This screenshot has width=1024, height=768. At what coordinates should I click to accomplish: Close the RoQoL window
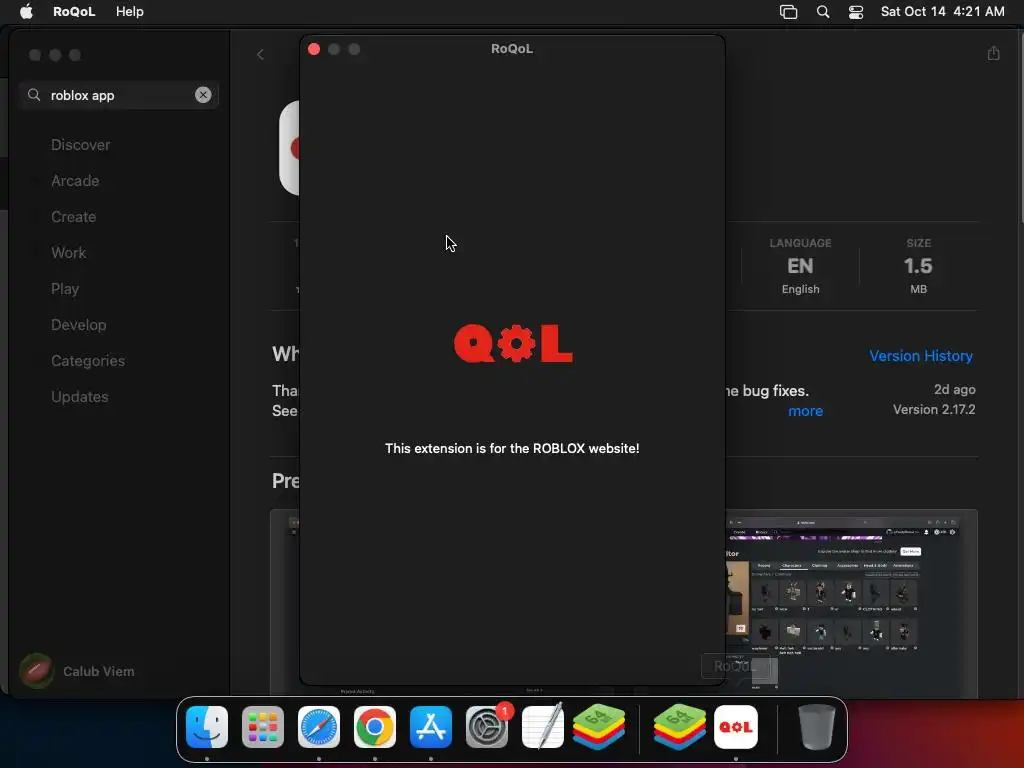point(314,49)
